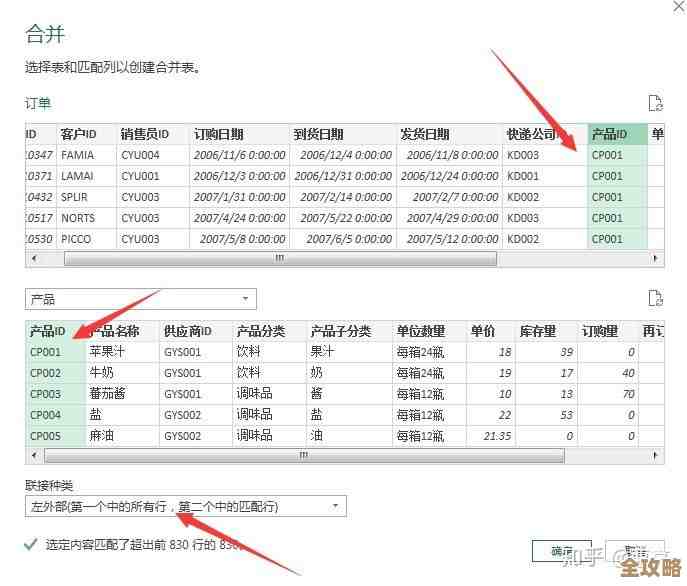Image resolution: width=687 pixels, height=586 pixels.
Task: Select the 产品子分类 column header
Action: tap(349, 331)
